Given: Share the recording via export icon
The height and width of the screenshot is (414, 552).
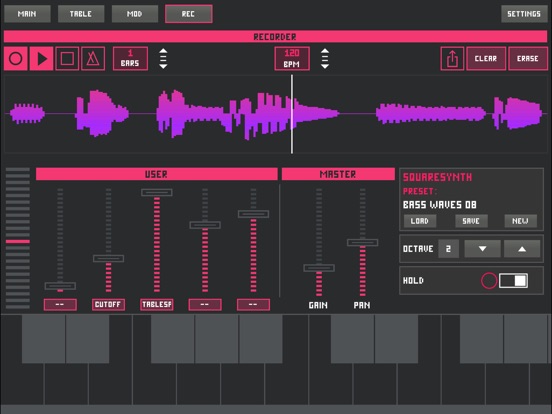Looking at the screenshot, I should point(452,58).
